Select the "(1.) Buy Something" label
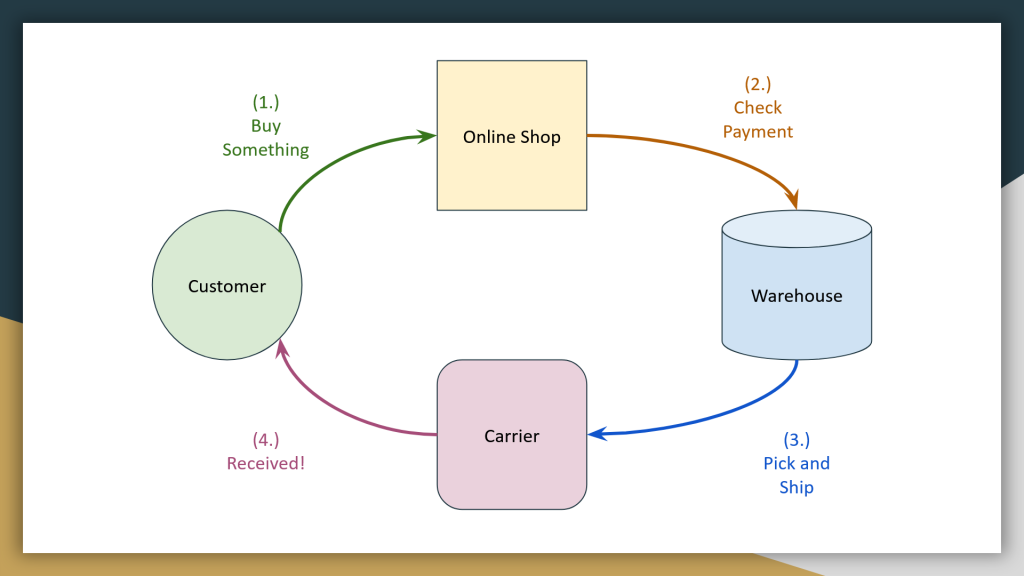The width and height of the screenshot is (1024, 576). tap(265, 125)
